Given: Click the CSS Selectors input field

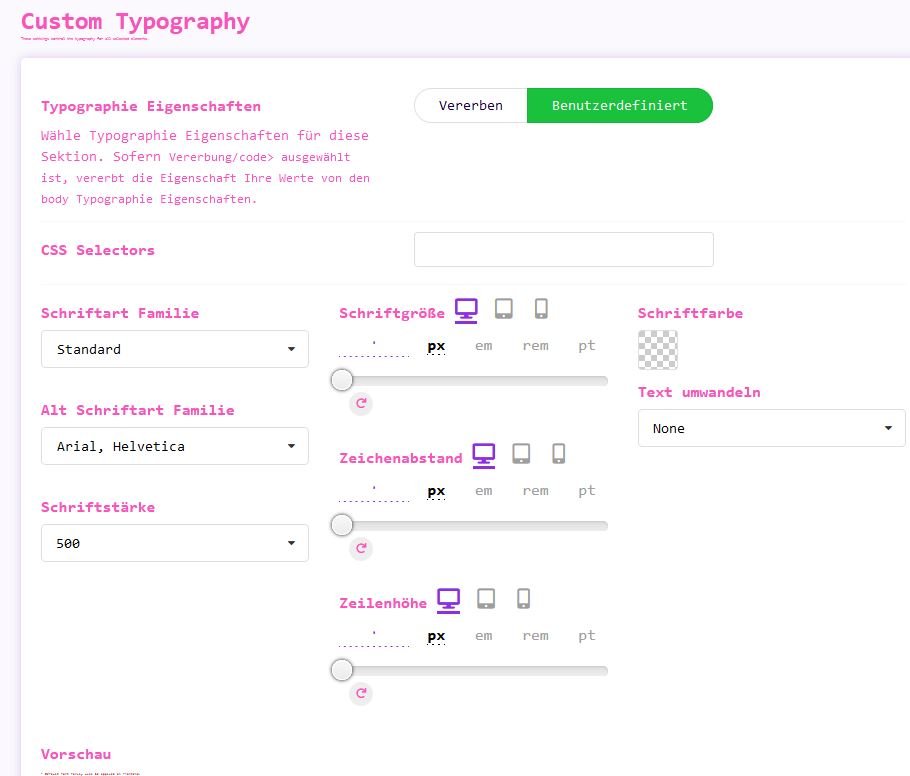Looking at the screenshot, I should (563, 250).
